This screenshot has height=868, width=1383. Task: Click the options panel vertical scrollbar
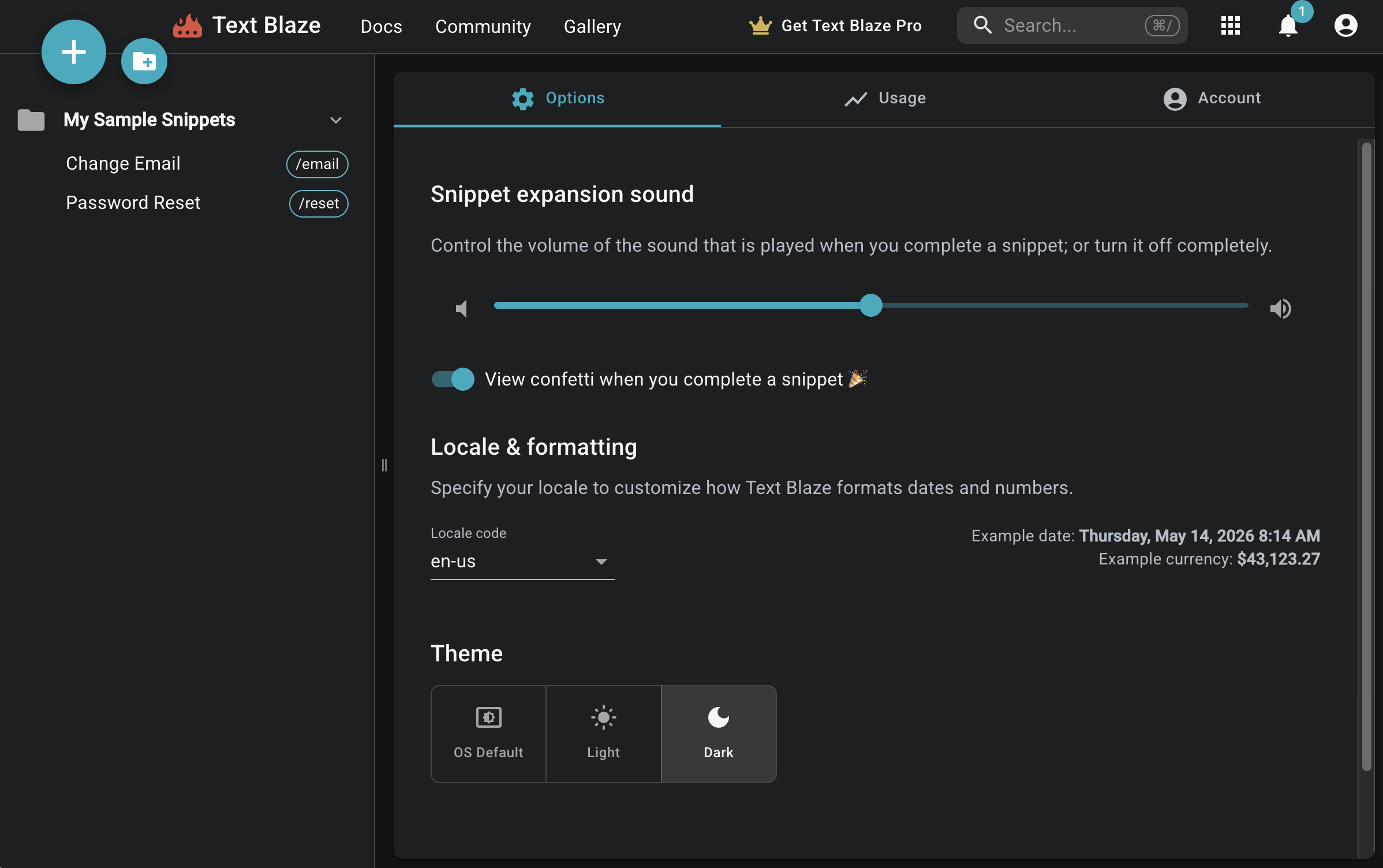[1366, 456]
